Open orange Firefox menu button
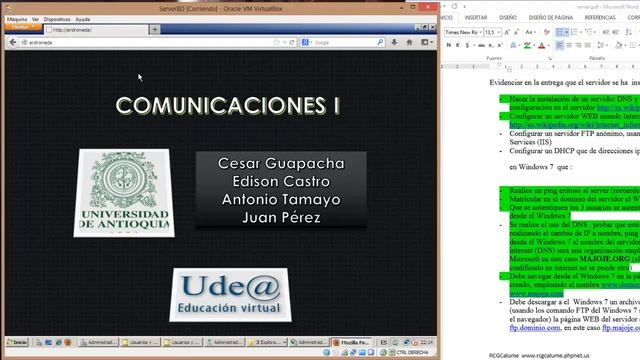 tap(23, 27)
